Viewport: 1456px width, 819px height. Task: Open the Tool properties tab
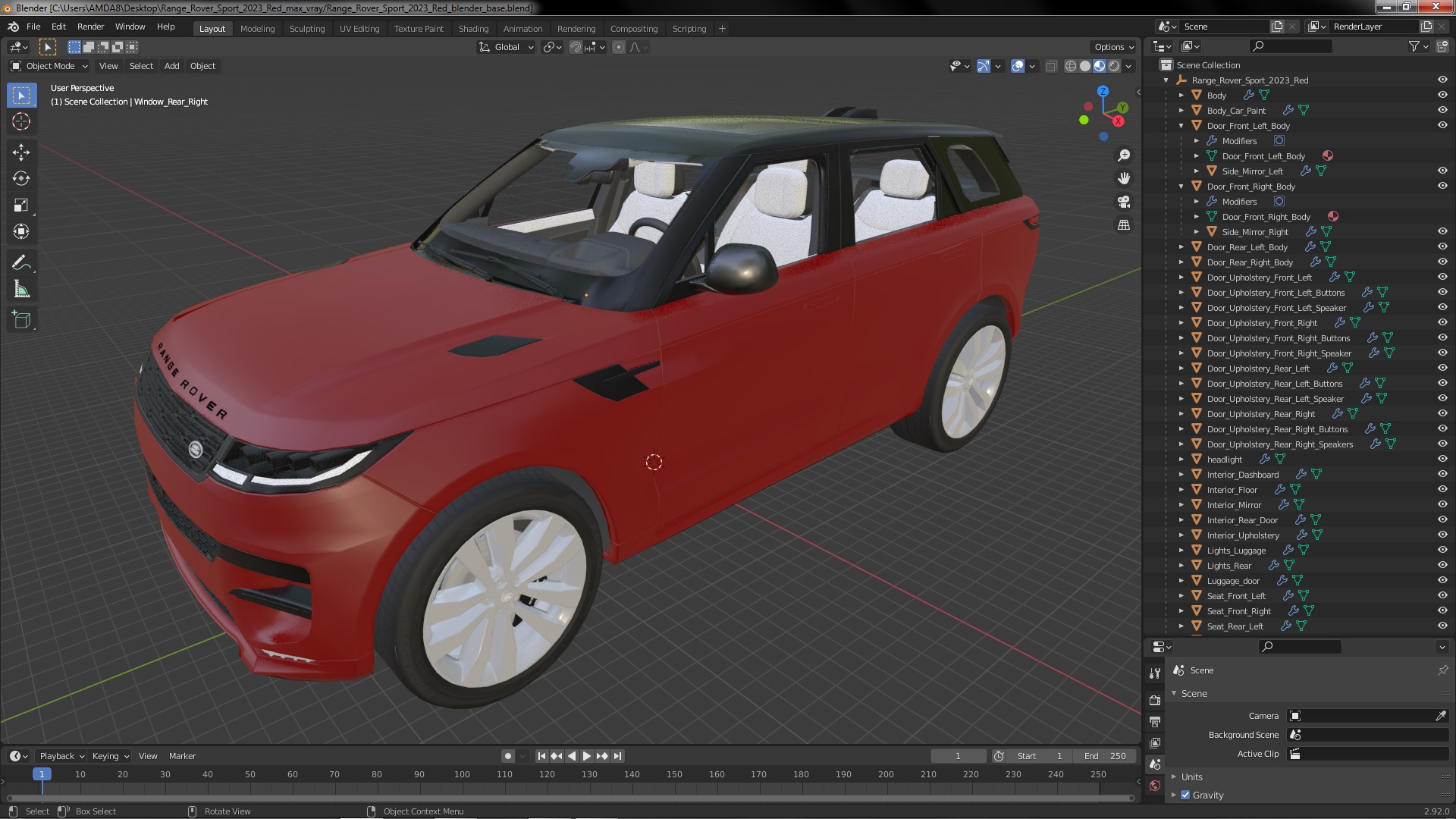pos(1154,673)
